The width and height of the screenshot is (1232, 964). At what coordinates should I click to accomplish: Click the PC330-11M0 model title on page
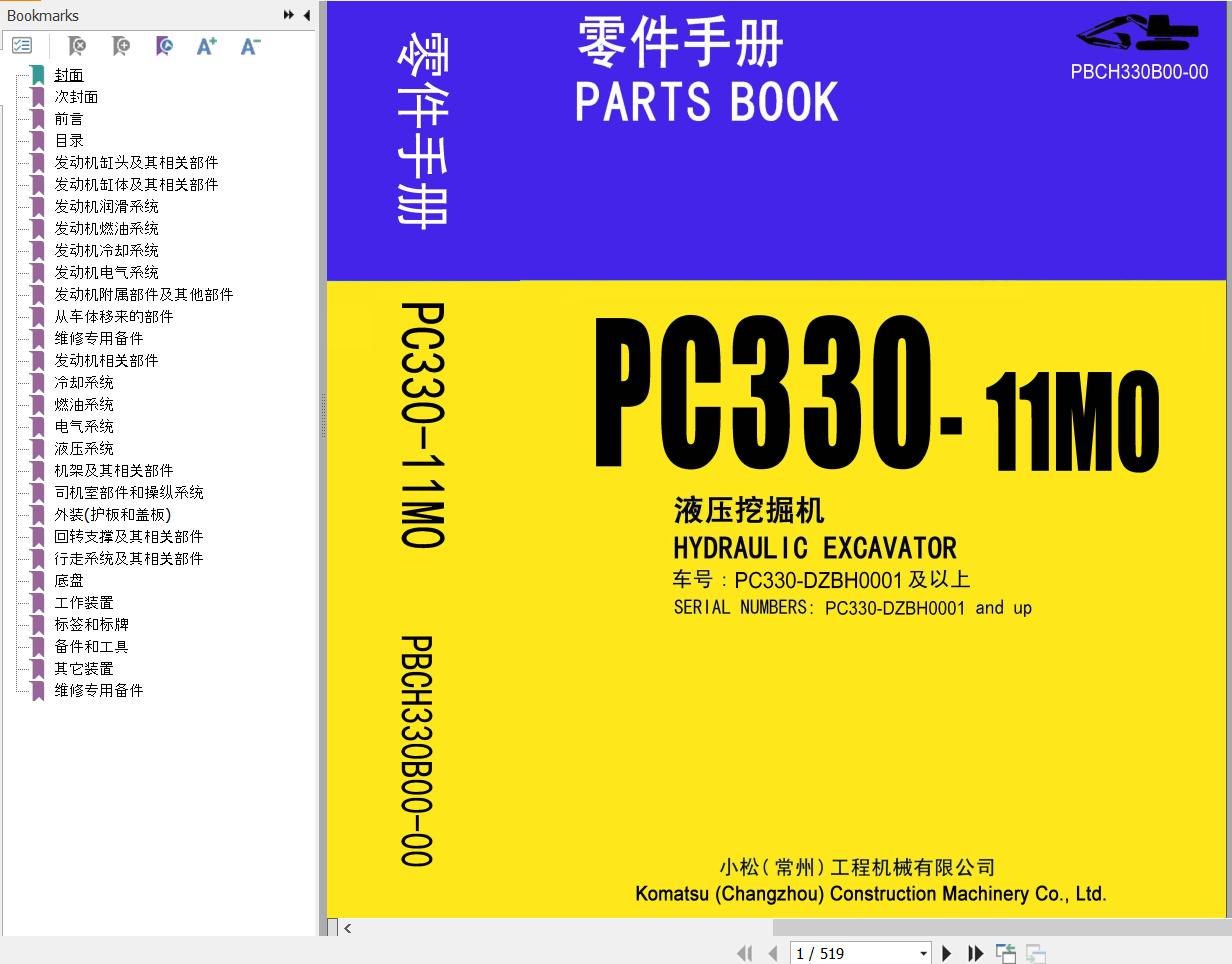877,395
